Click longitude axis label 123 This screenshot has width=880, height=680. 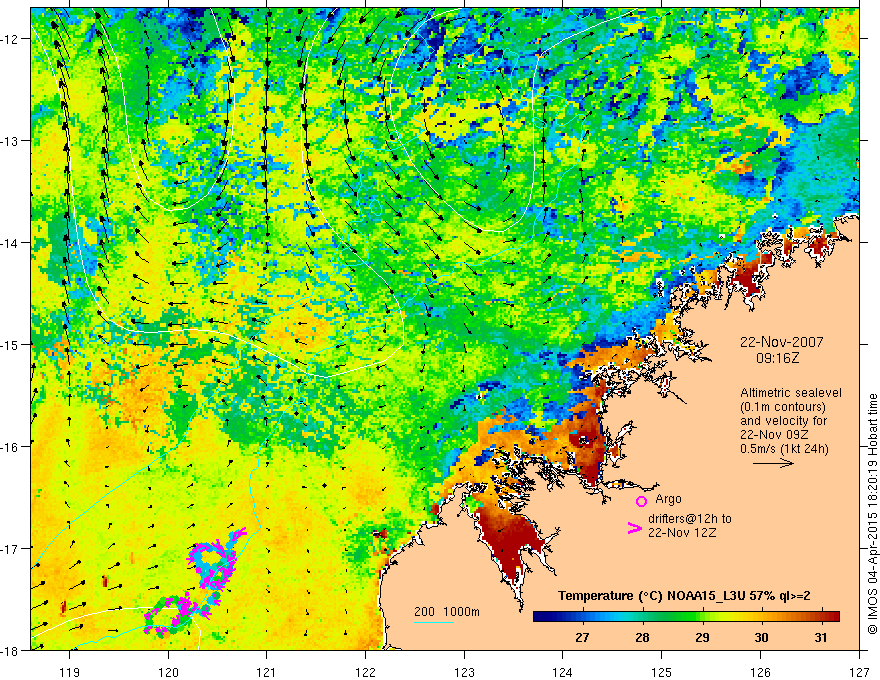click(464, 672)
